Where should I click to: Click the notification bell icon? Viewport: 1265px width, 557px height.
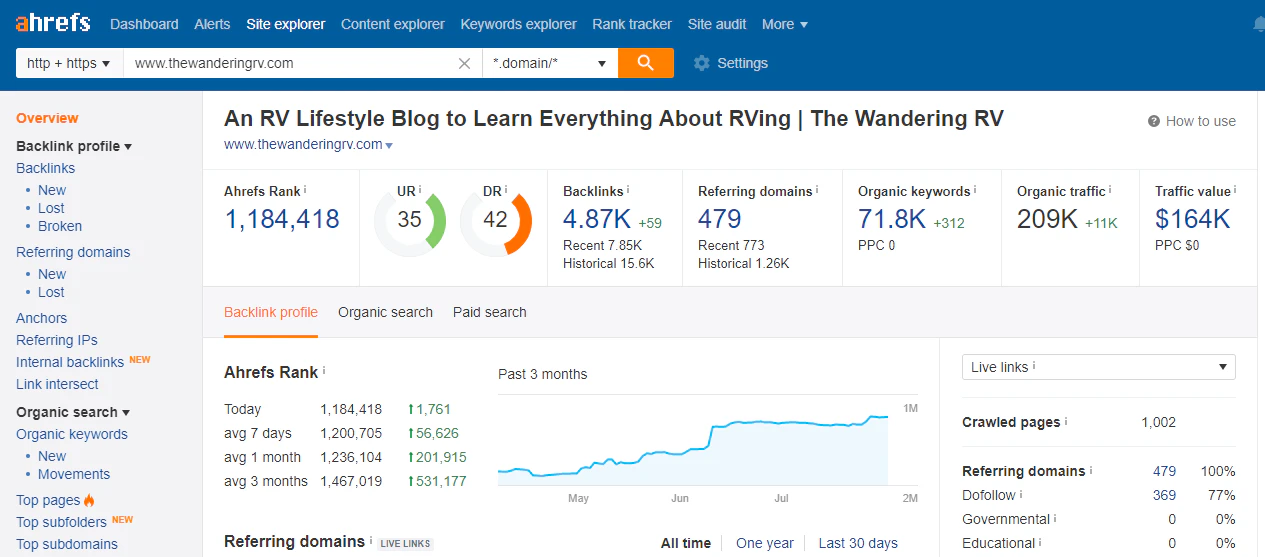coord(1258,24)
